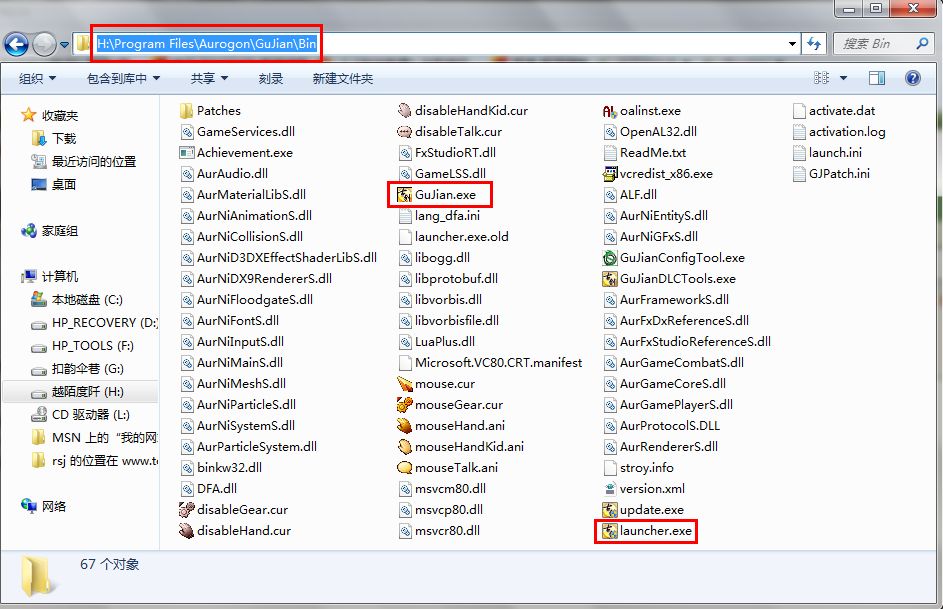Open the 组织 menu

tap(37, 78)
